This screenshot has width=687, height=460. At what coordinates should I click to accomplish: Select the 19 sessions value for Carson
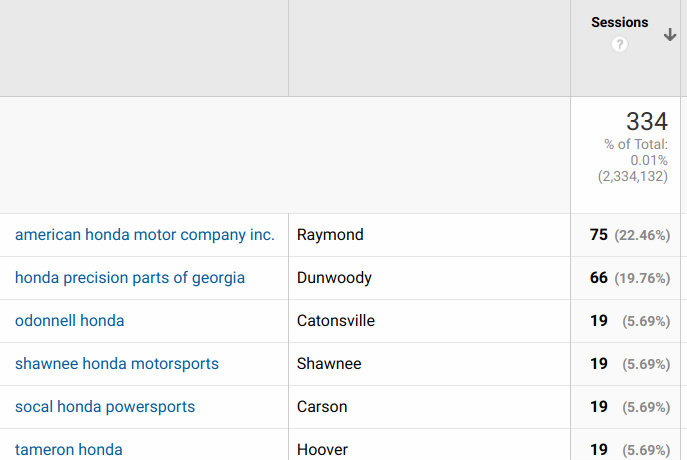coord(598,407)
